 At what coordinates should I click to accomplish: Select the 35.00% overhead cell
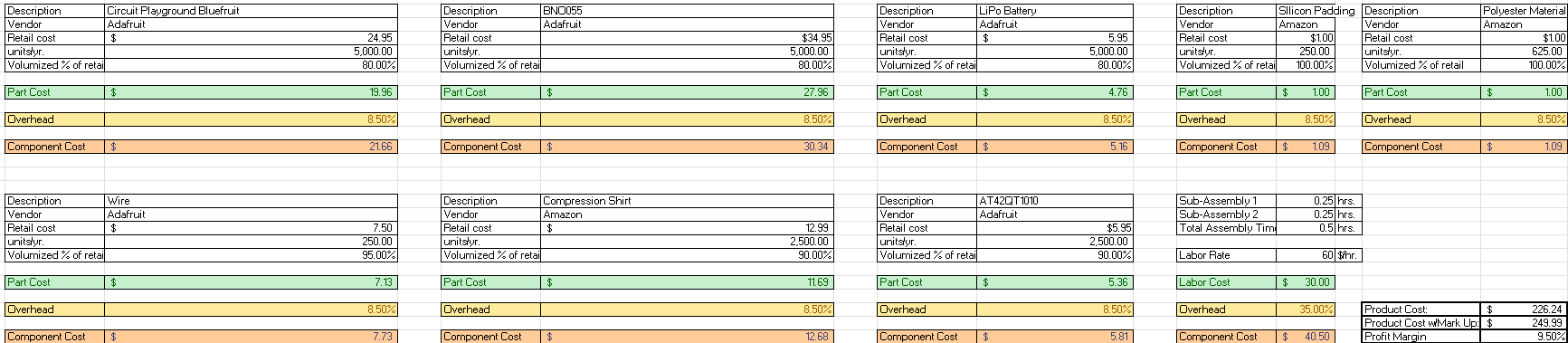click(x=1306, y=310)
